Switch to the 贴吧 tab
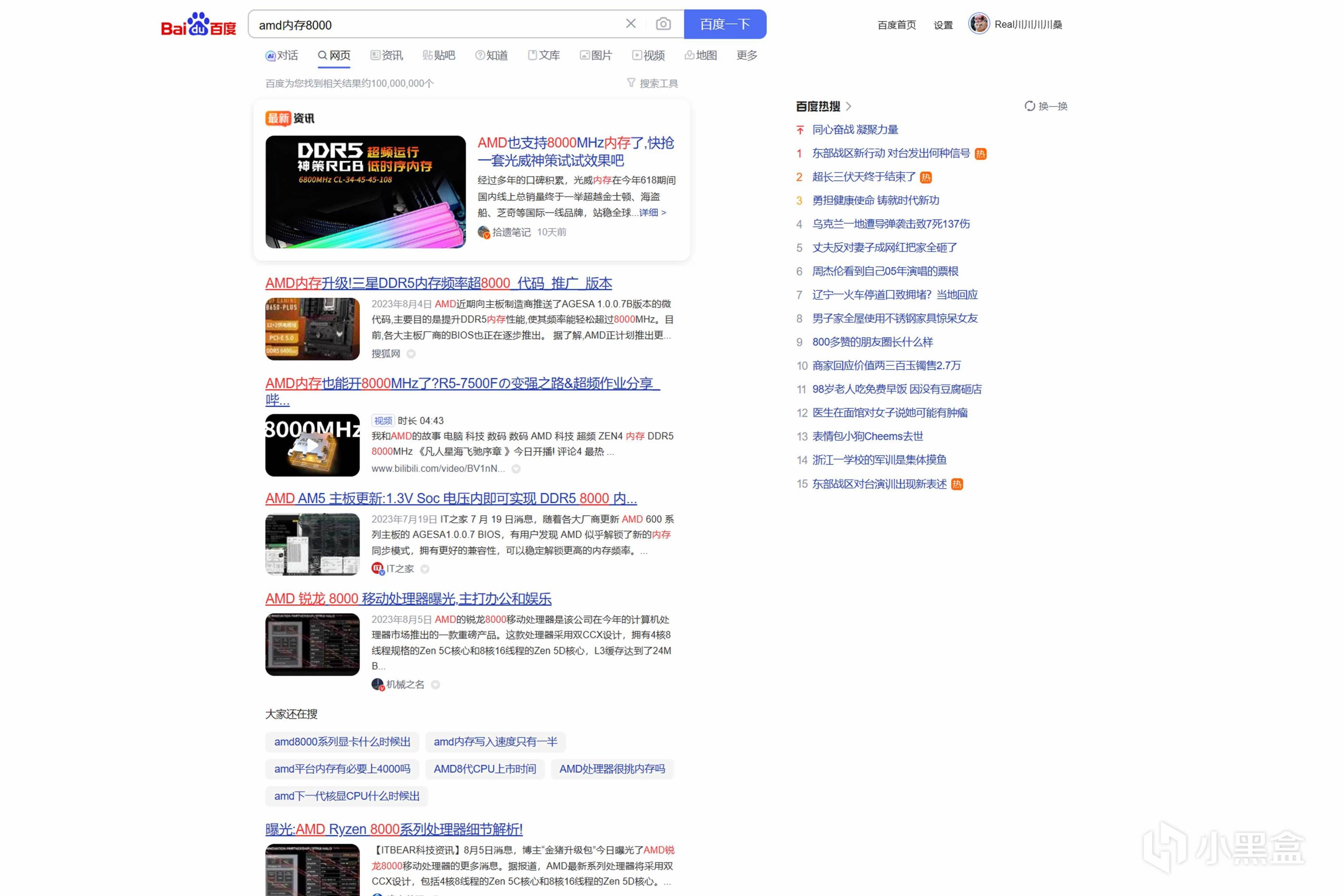1344x896 pixels. tap(439, 55)
